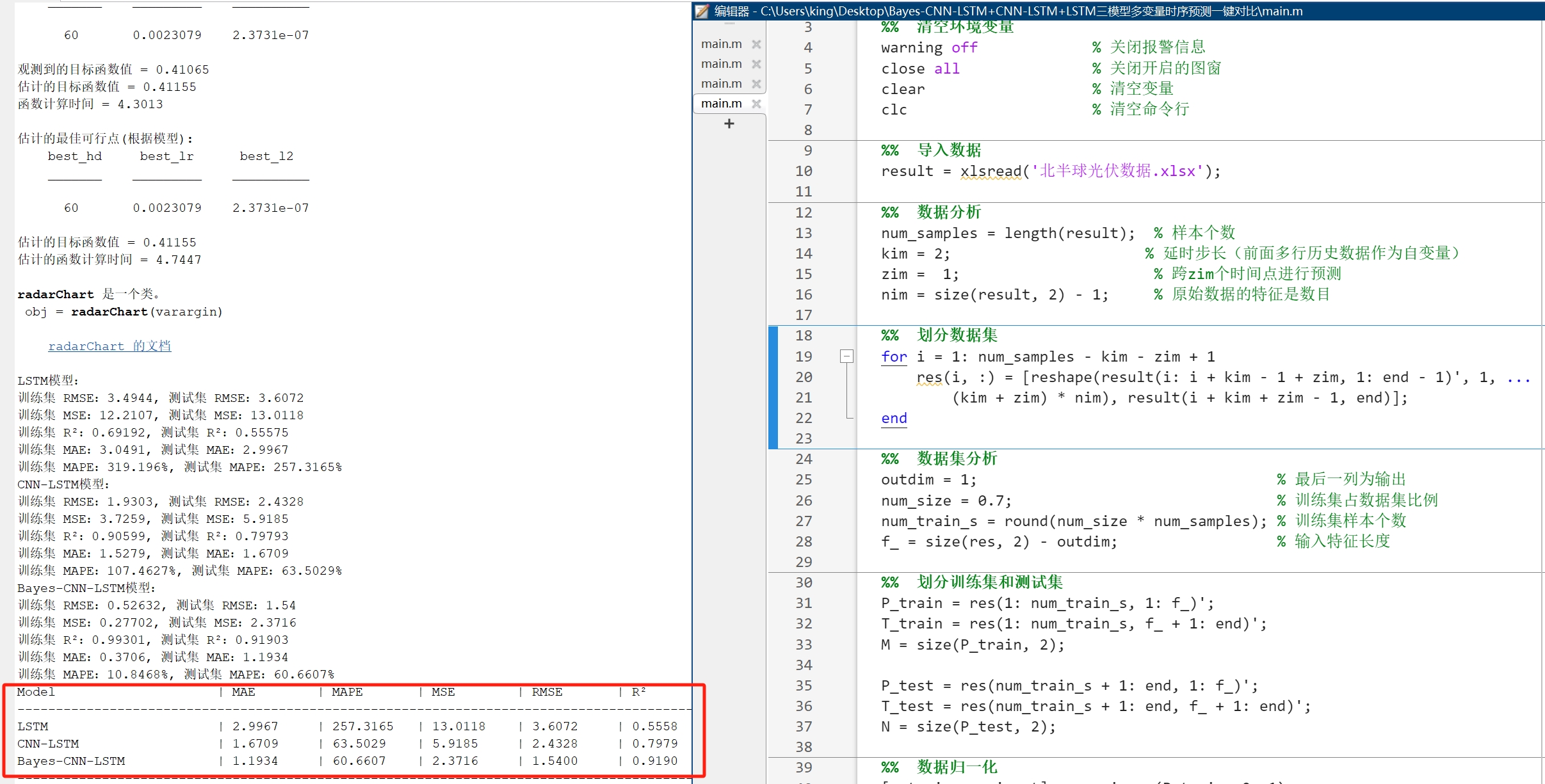Click line number 10 in the editor gutter
The width and height of the screenshot is (1545, 784).
(804, 171)
